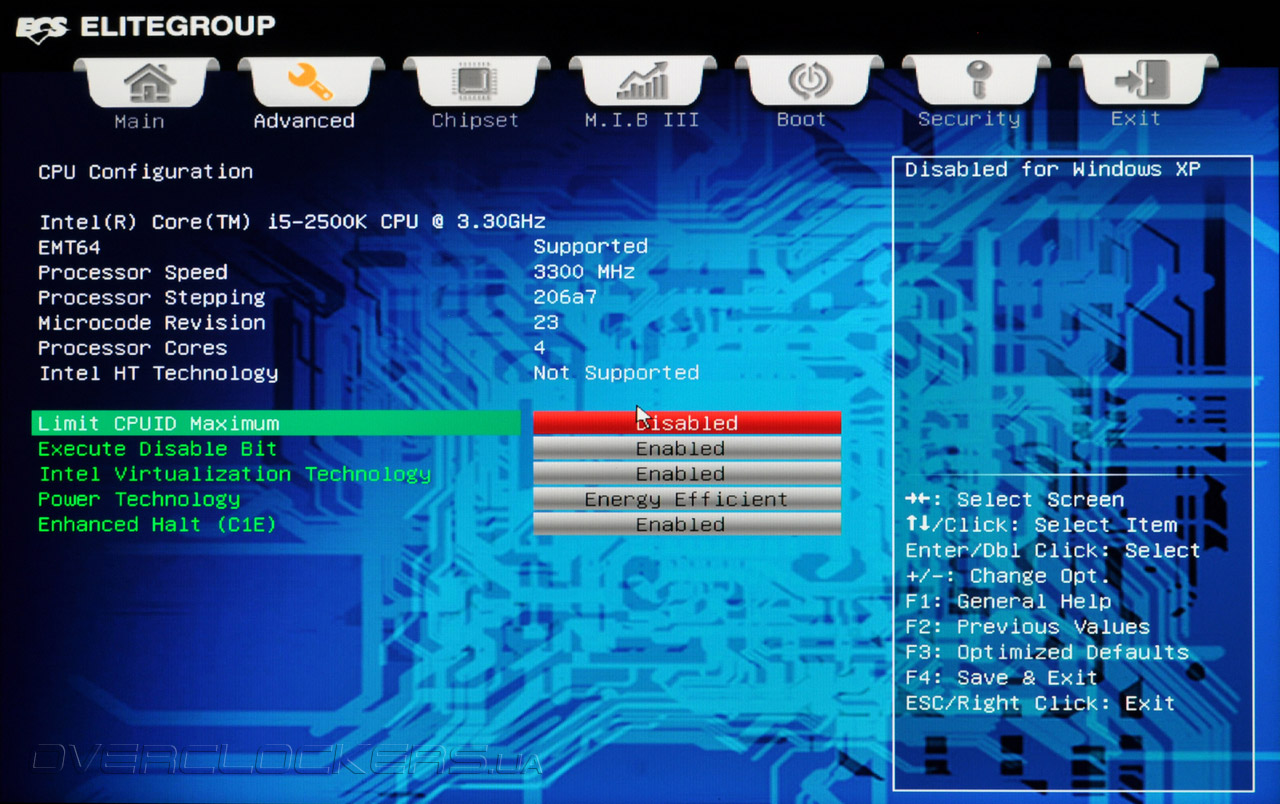The height and width of the screenshot is (804, 1280).
Task: Select the Execute Disable Bit label
Action: point(158,449)
